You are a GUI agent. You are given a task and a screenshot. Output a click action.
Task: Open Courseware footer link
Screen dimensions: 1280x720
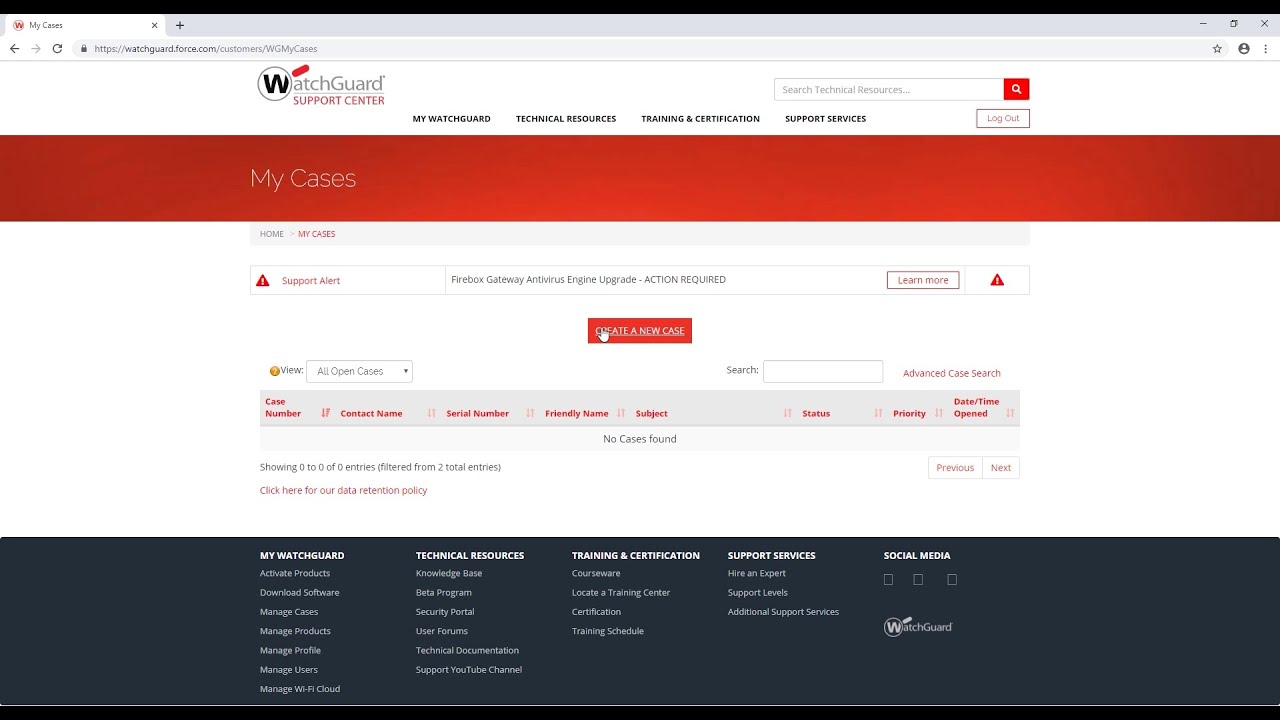coord(596,573)
